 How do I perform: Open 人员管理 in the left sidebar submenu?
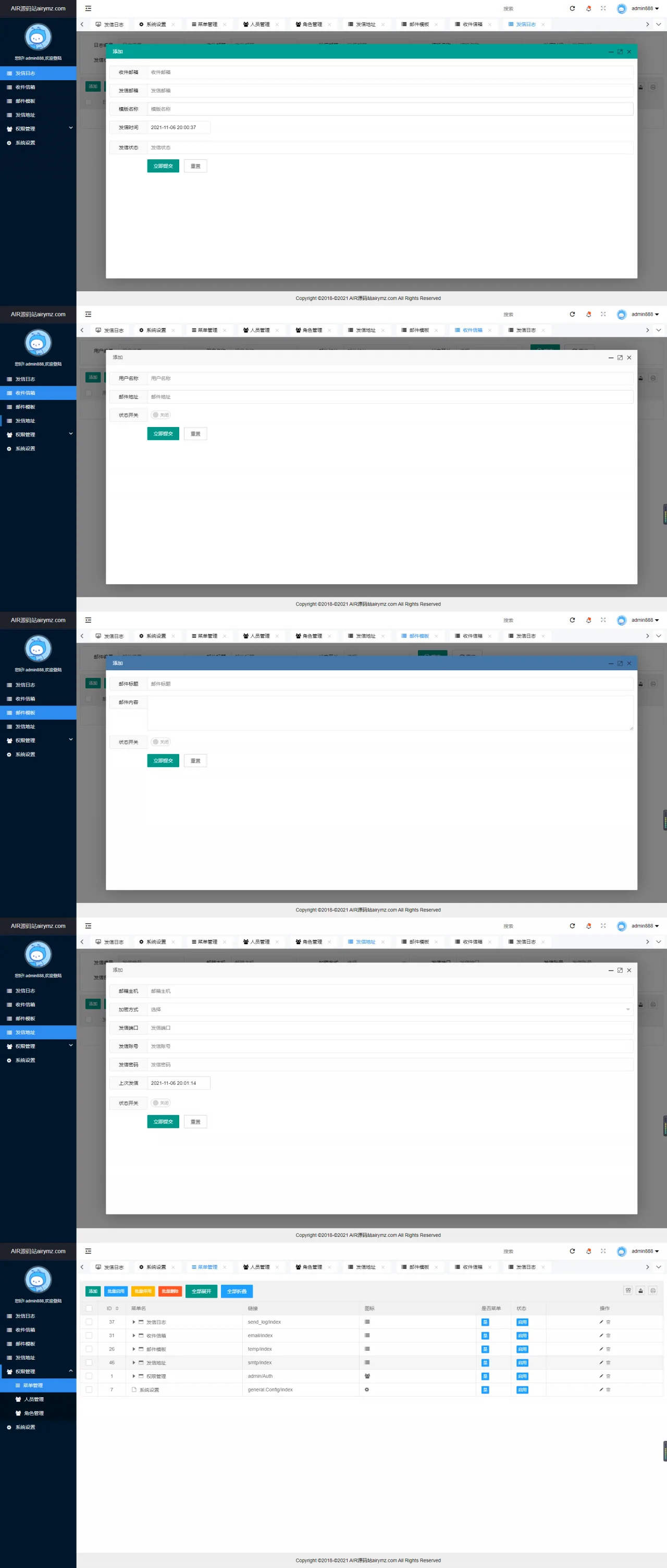33,1399
